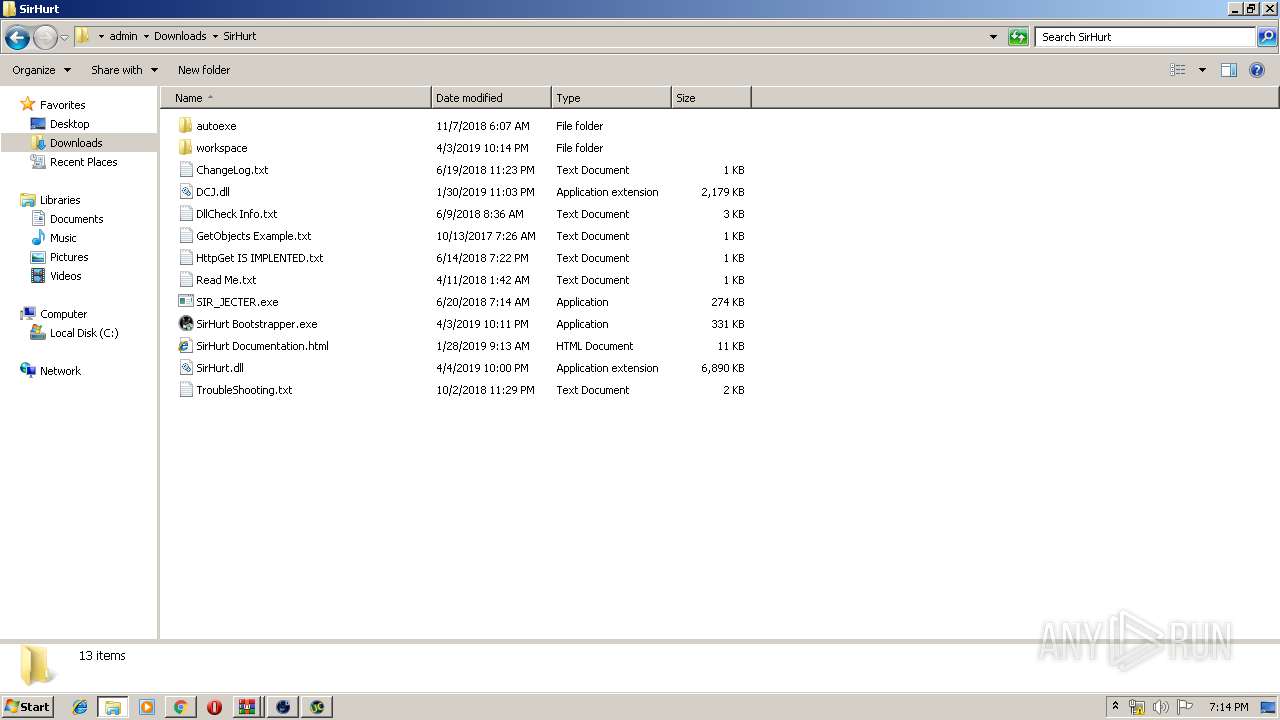Image resolution: width=1280 pixels, height=720 pixels.
Task: Open address bar history dropdown
Action: 993,37
